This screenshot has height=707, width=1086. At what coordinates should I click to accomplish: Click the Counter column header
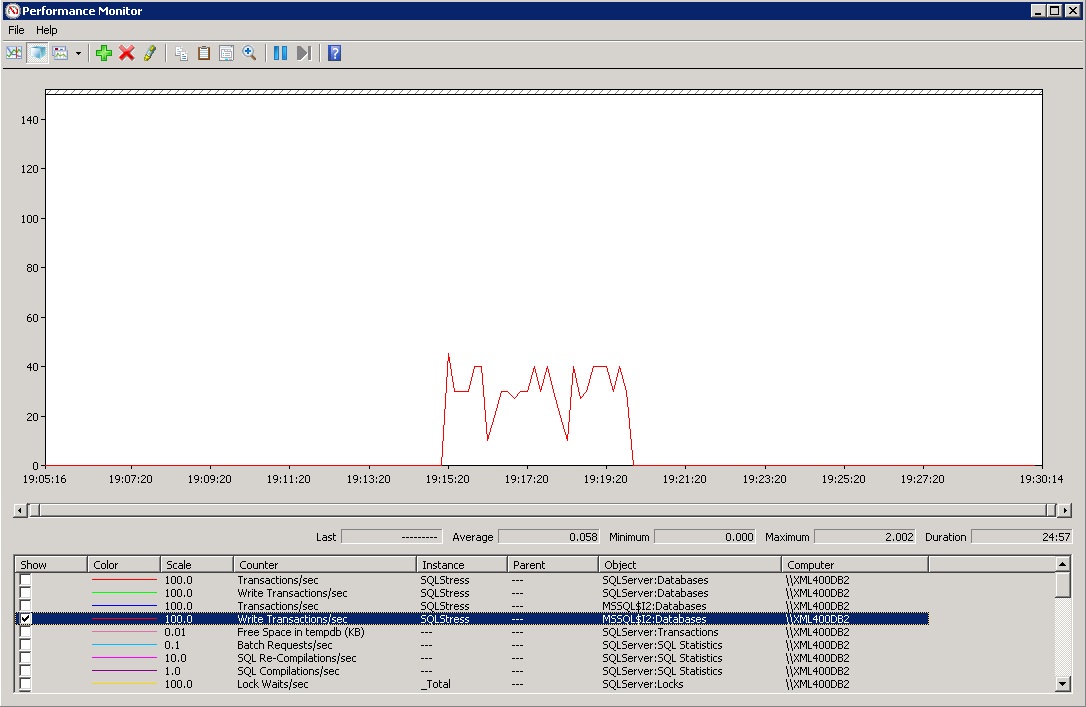[324, 565]
